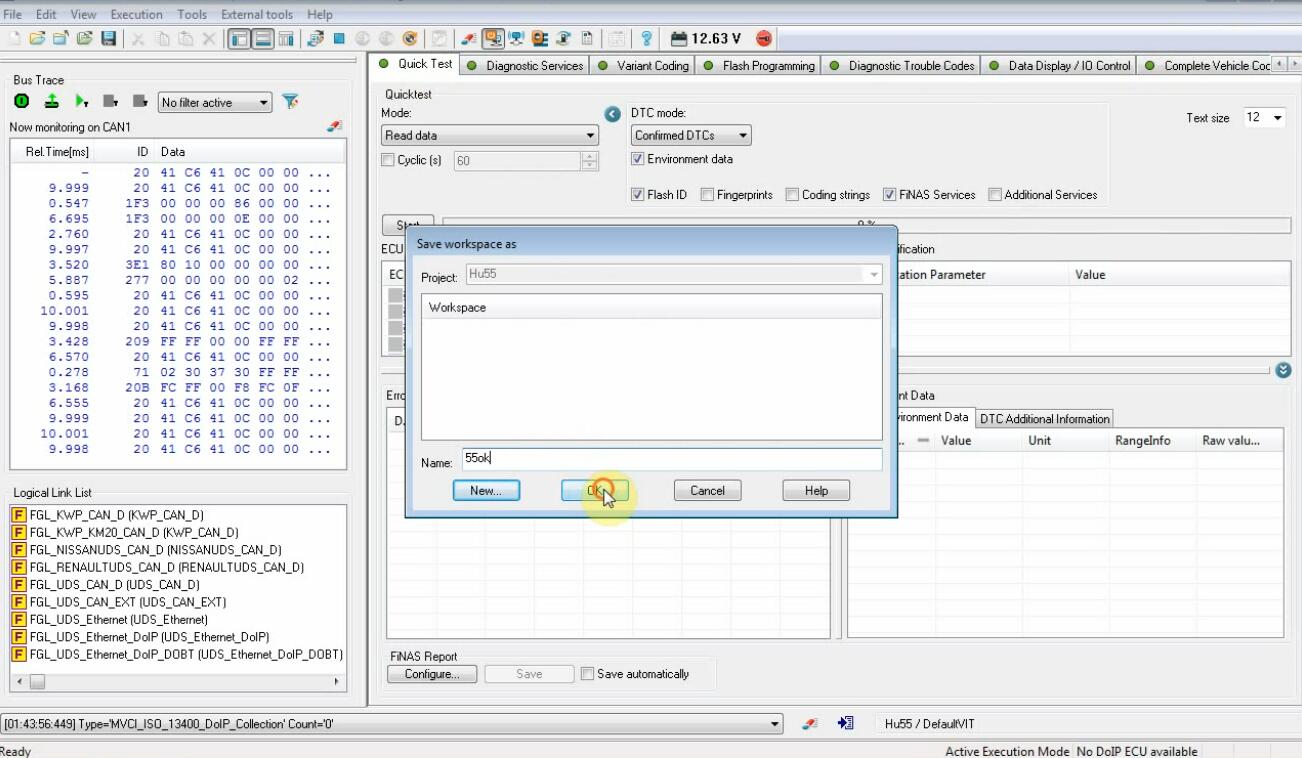Open the Mode dropdown showing Read data
The image size is (1302, 758).
point(490,136)
